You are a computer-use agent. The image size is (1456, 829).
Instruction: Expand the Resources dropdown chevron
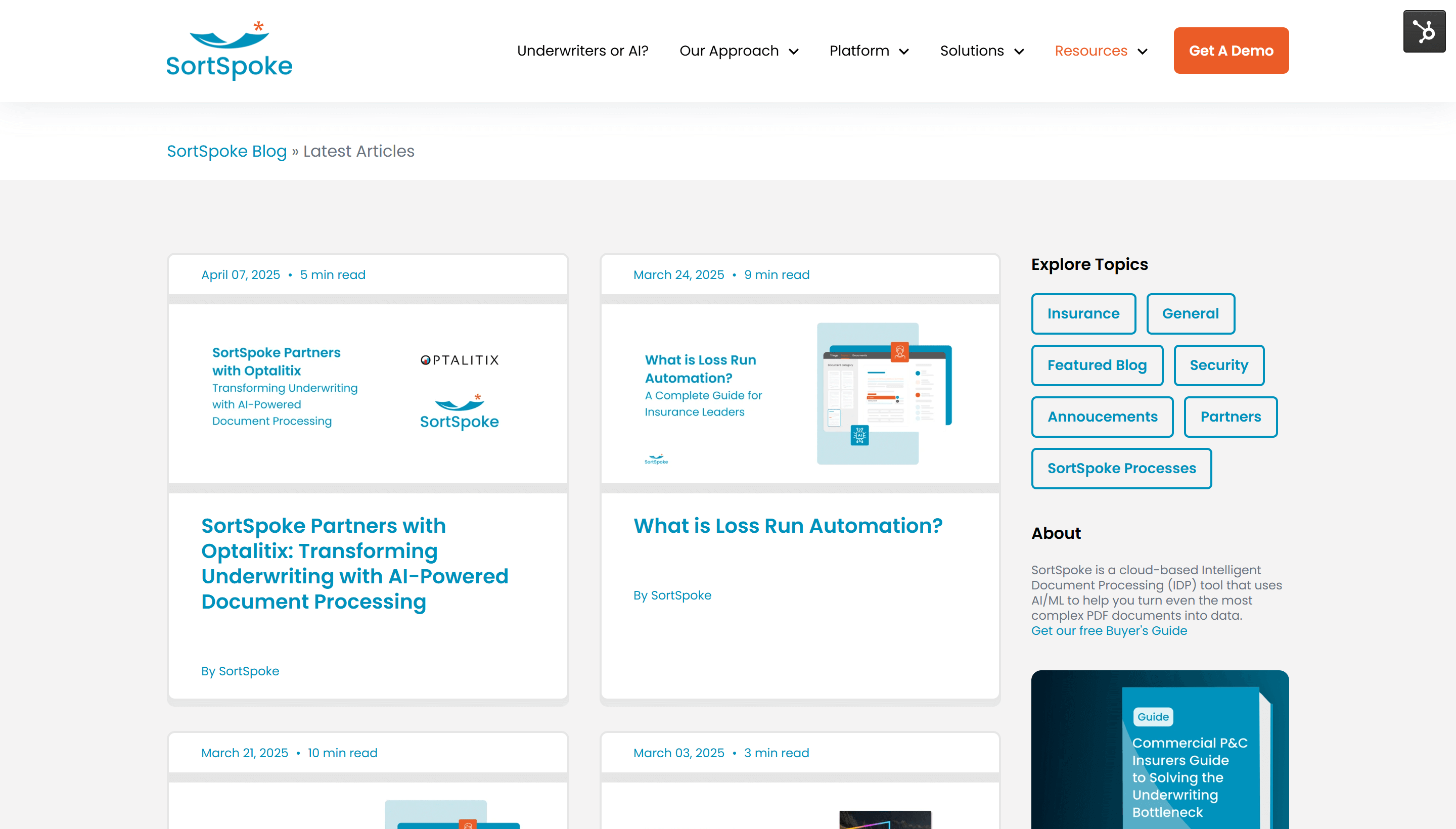click(x=1142, y=52)
